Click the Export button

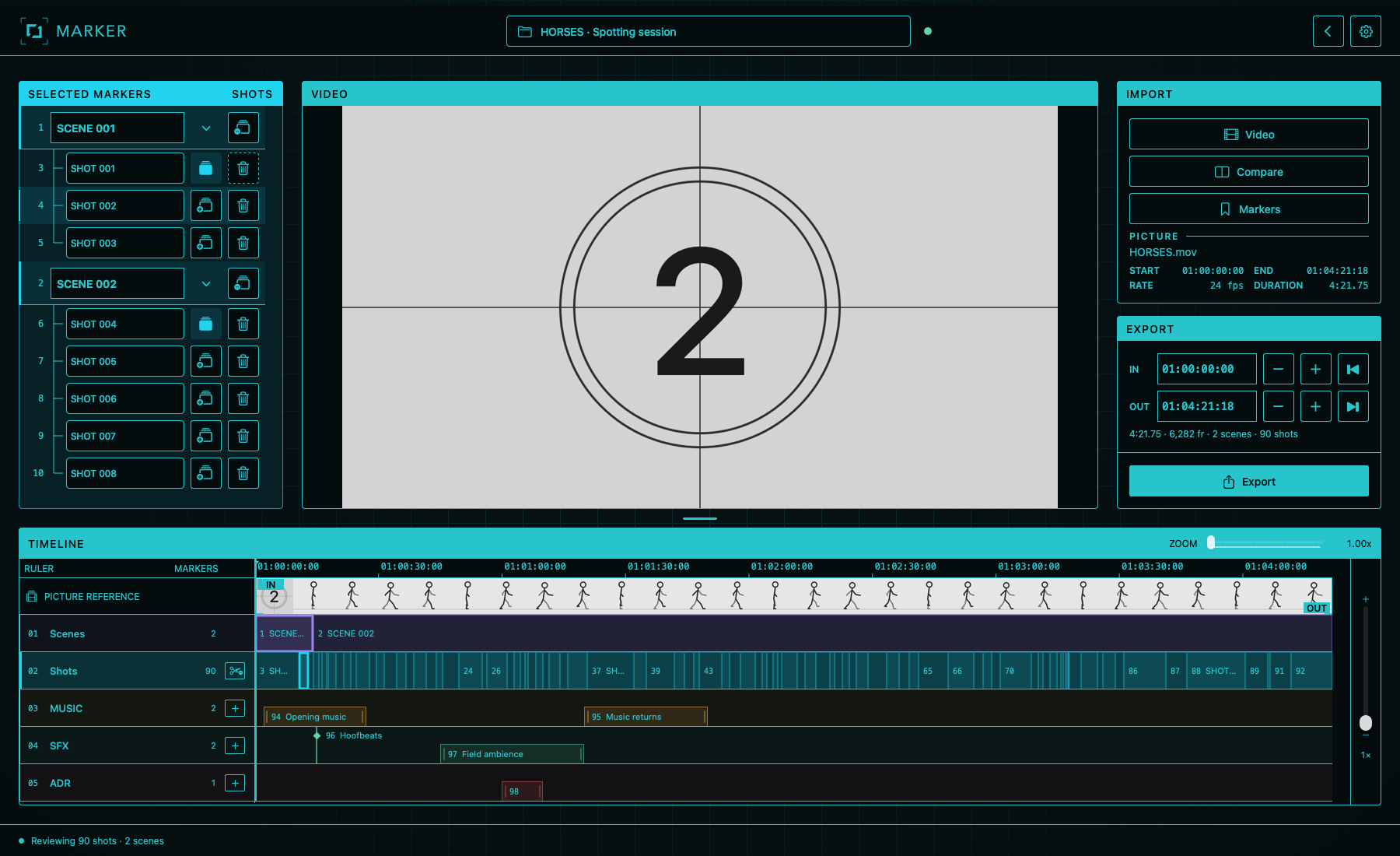[1249, 481]
